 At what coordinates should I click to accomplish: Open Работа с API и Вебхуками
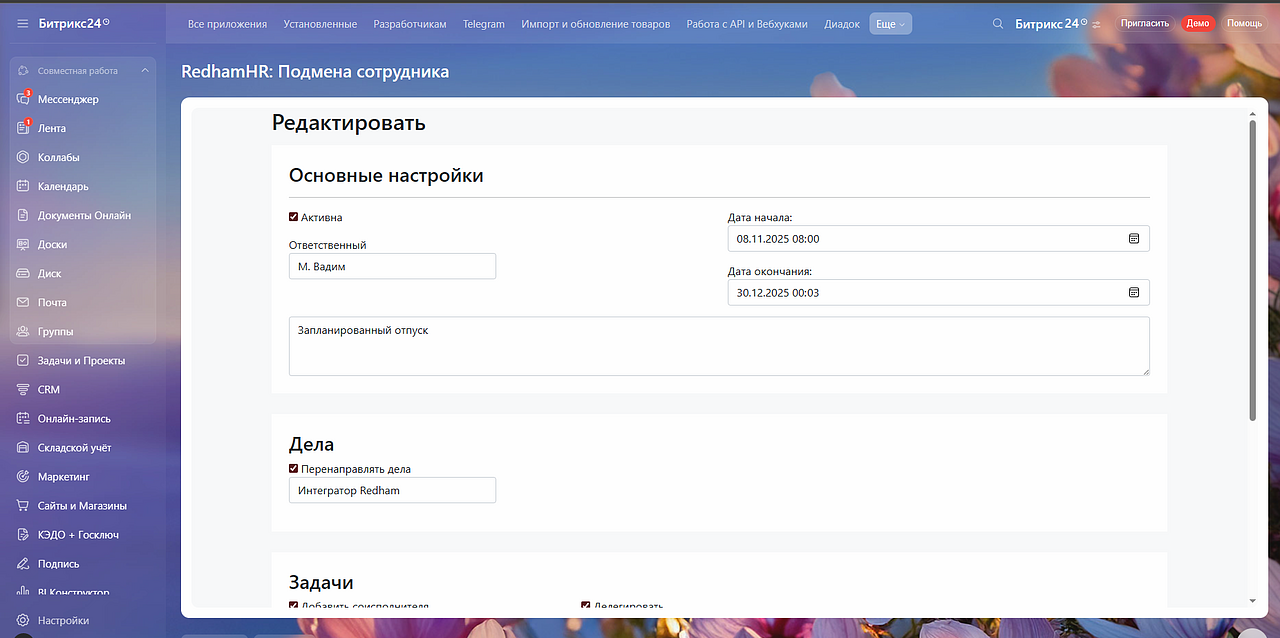coord(747,23)
